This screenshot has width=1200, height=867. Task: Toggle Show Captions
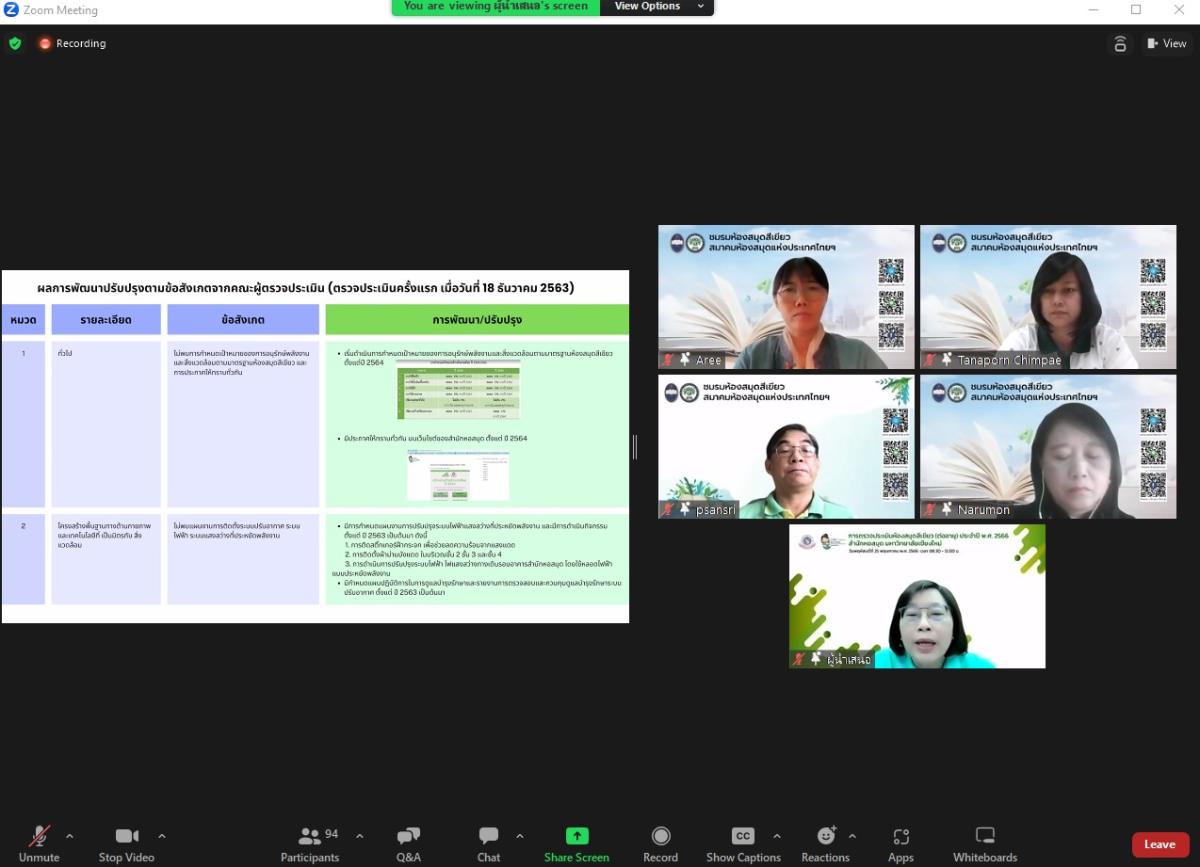(x=743, y=843)
